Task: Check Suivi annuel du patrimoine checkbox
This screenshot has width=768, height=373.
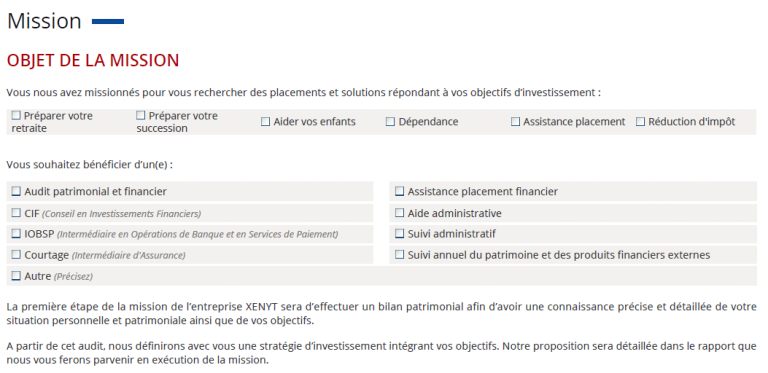Action: tap(400, 255)
